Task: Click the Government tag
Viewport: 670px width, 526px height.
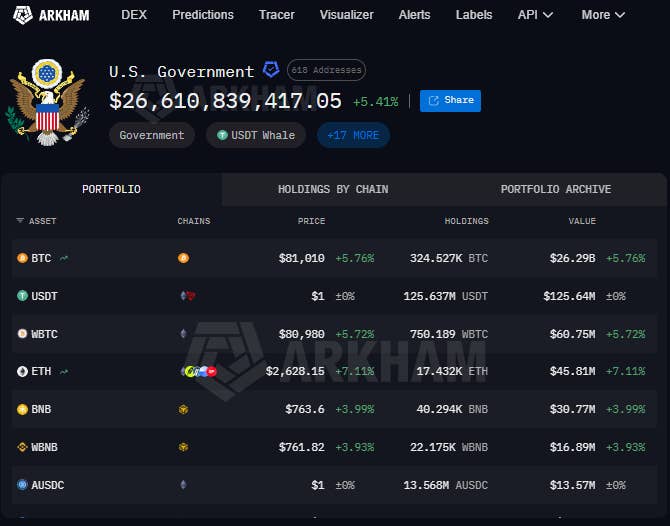Action: coord(152,135)
